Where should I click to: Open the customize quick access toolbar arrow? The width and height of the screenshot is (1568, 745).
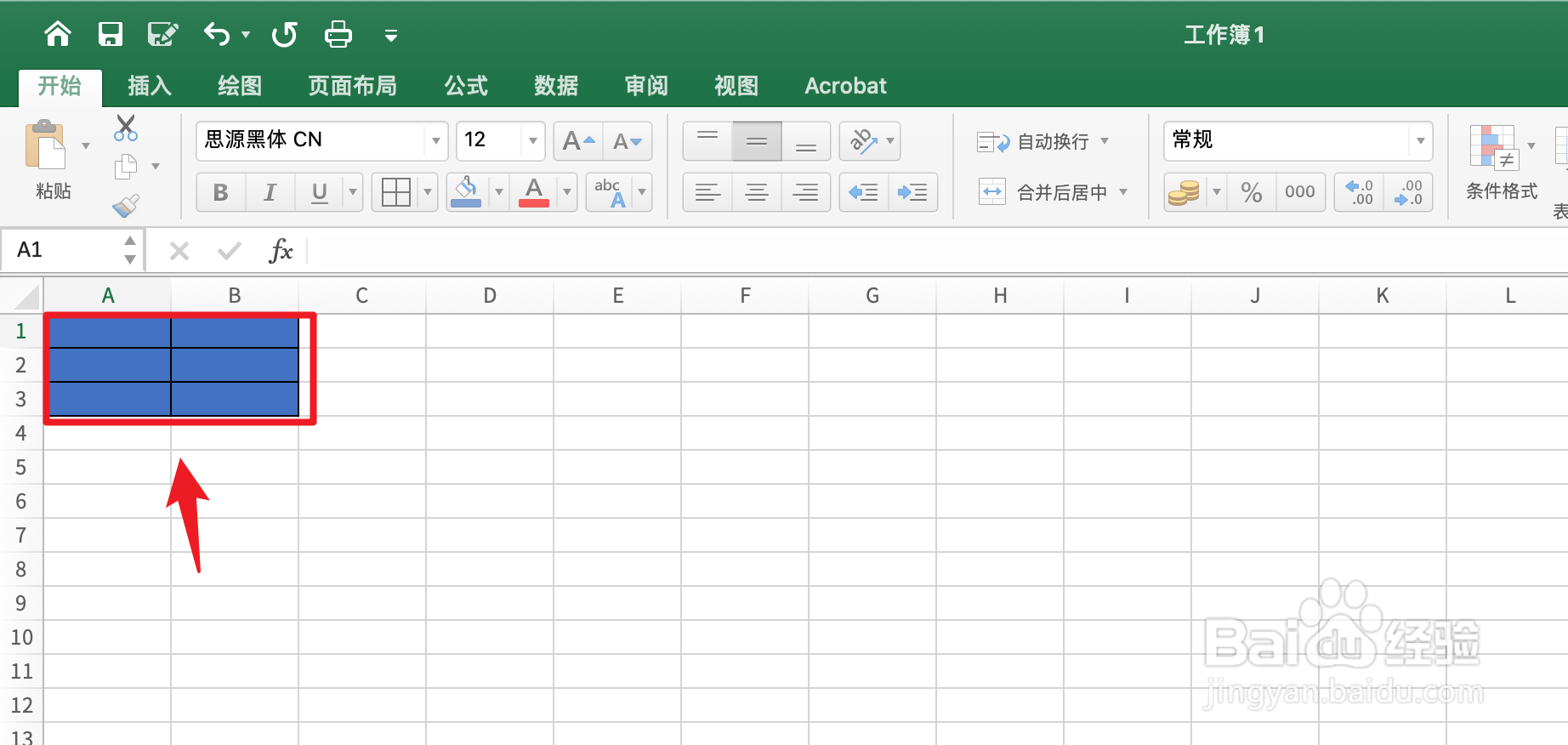pyautogui.click(x=391, y=36)
